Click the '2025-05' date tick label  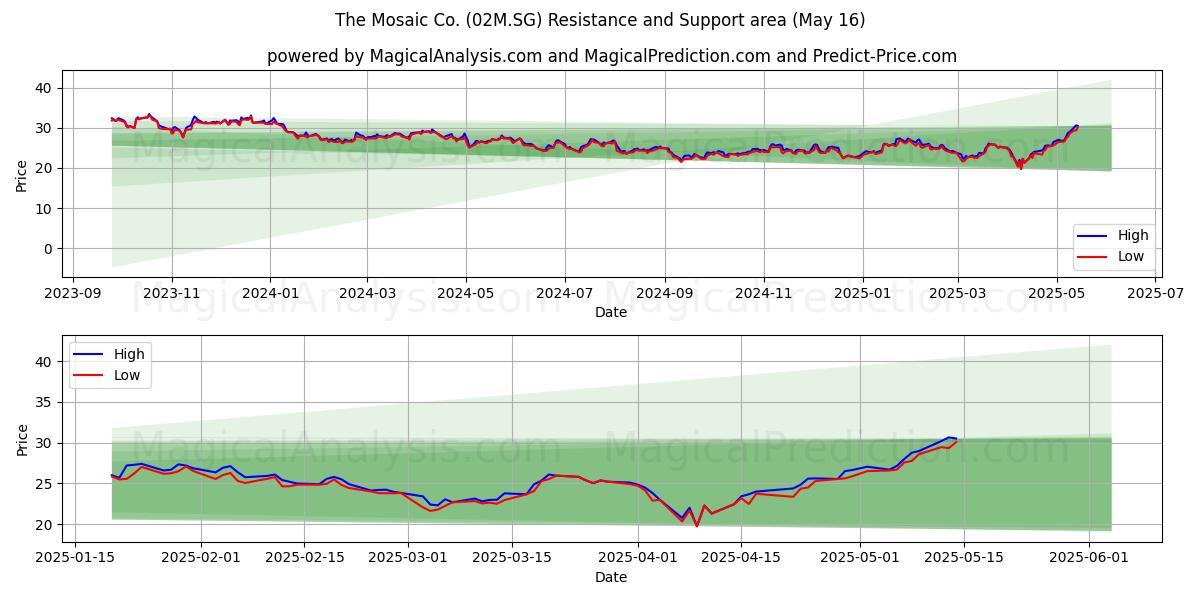coord(1056,293)
